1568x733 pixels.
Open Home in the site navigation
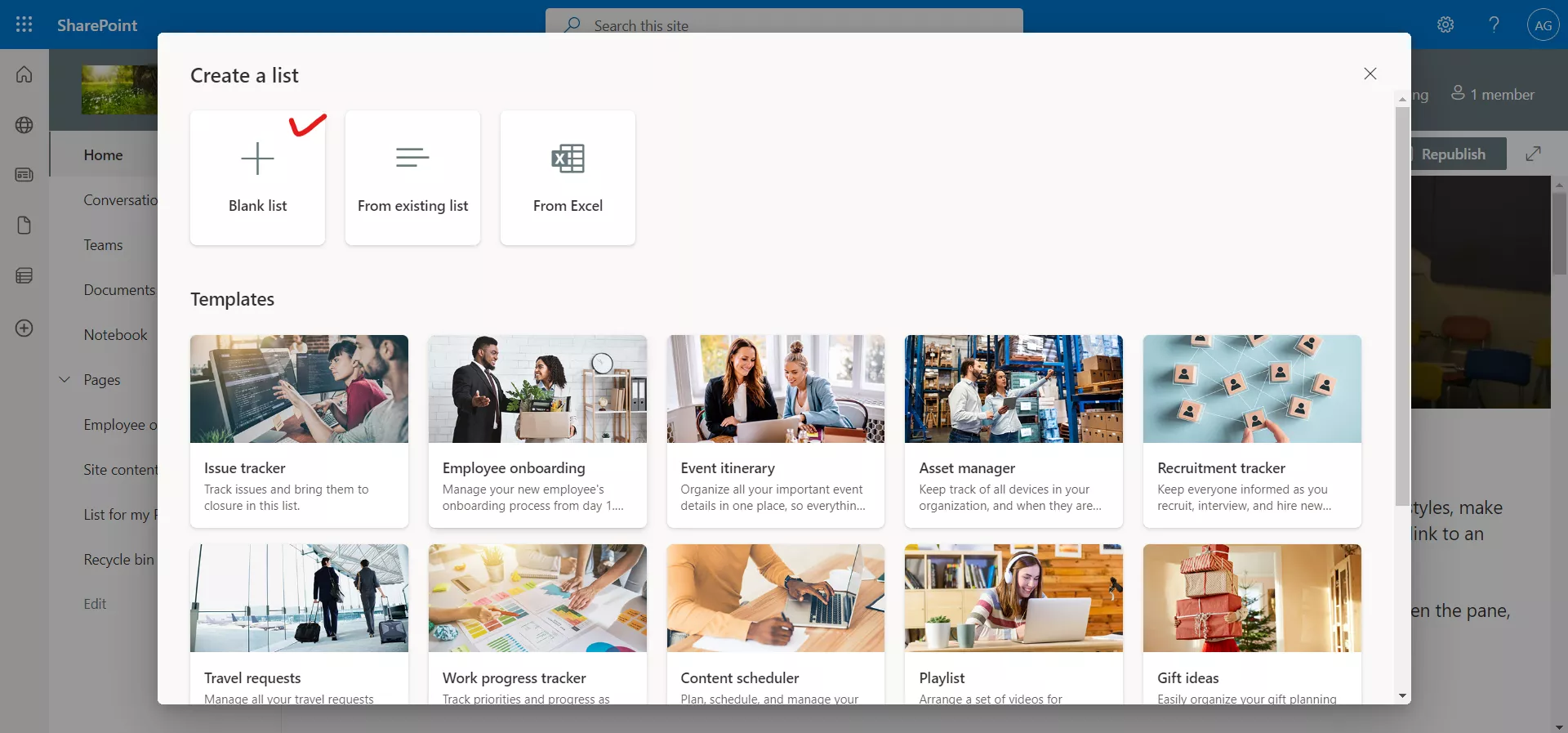coord(103,154)
